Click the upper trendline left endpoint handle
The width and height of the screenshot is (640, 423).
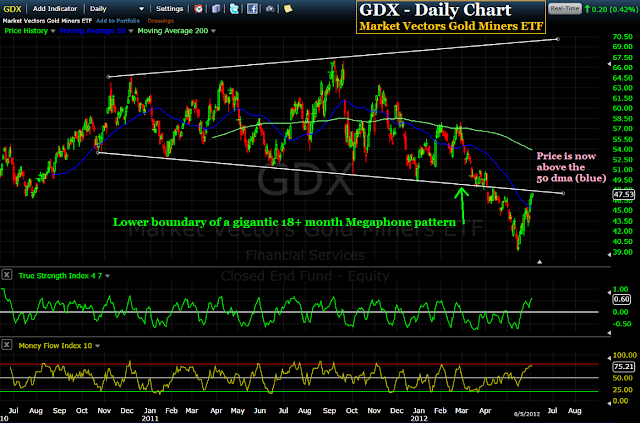click(x=108, y=77)
